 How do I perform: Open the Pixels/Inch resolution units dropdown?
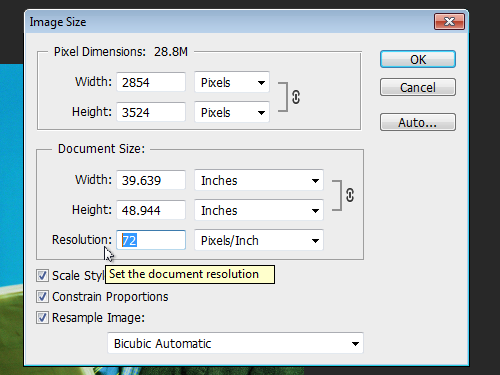tap(259, 240)
